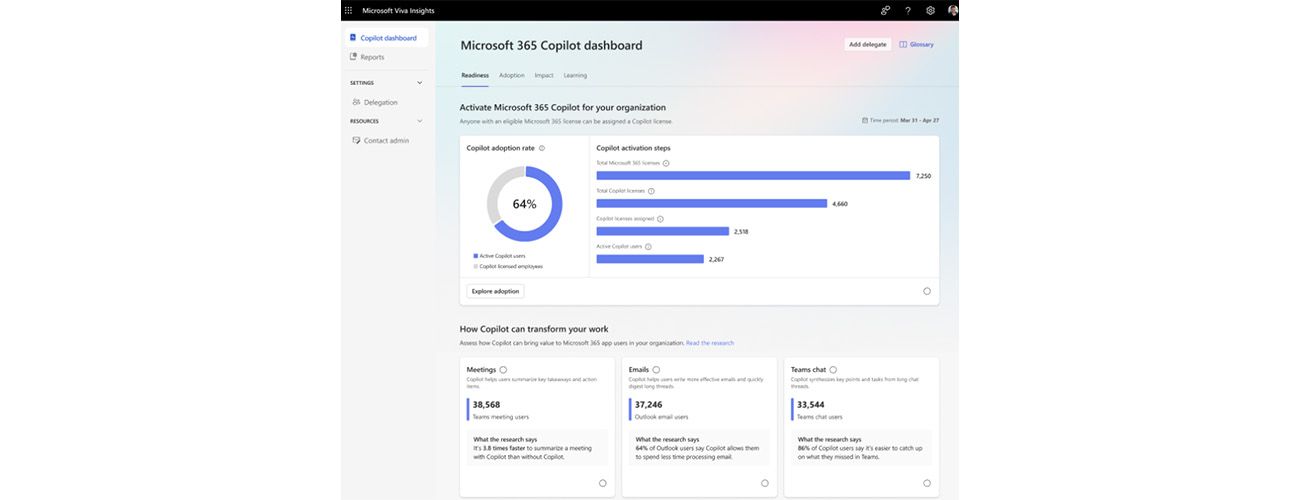Click the Total Microsoft 365 licenses bar
The image size is (1300, 500).
753,175
